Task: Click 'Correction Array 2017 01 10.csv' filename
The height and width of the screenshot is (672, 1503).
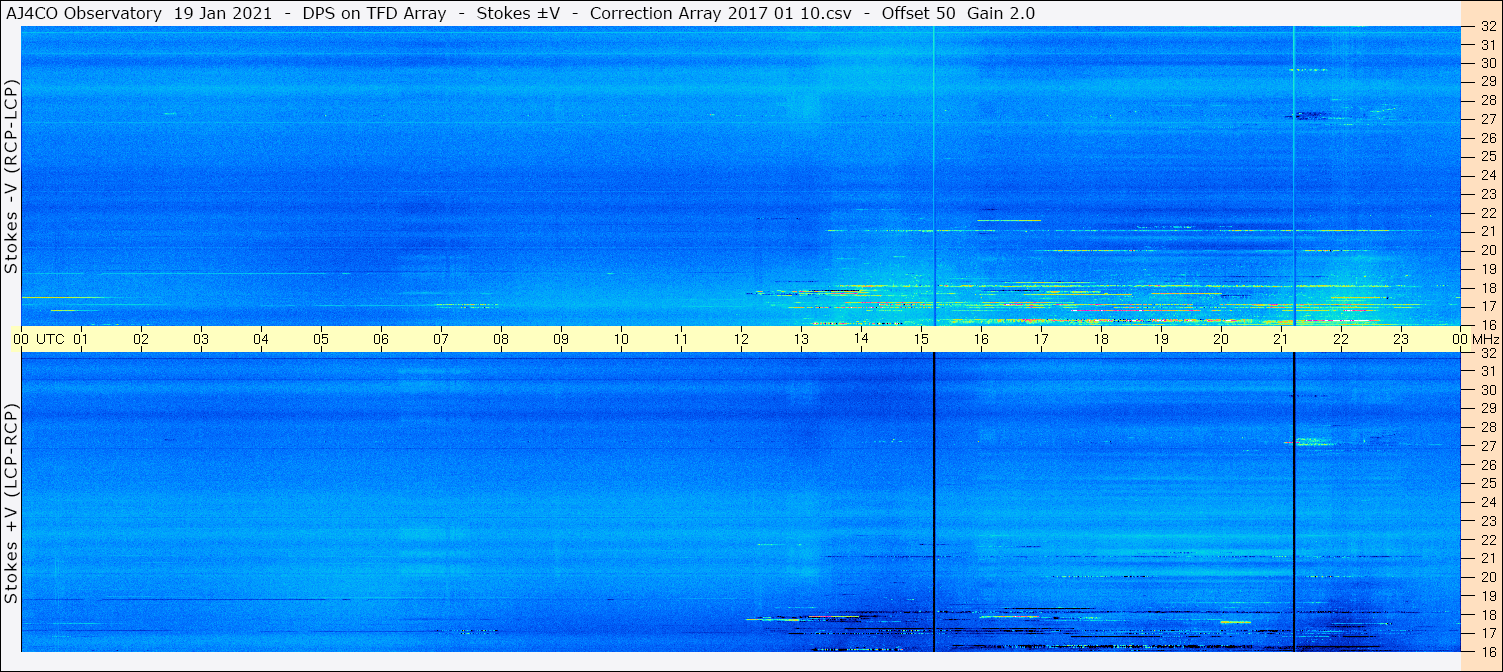Action: (x=720, y=13)
